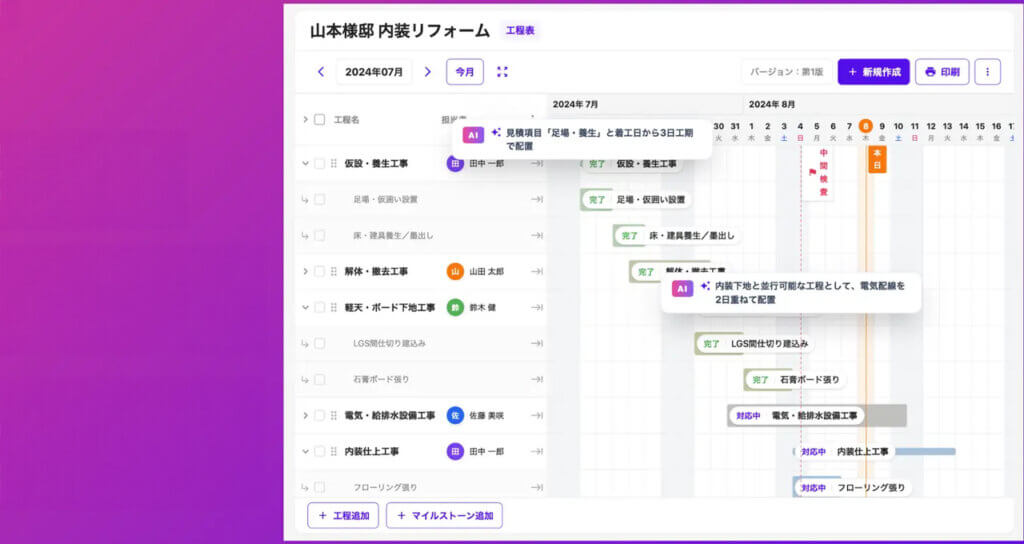This screenshot has height=544, width=1024.
Task: Collapse the 内装仕上工事 group
Action: click(x=305, y=451)
